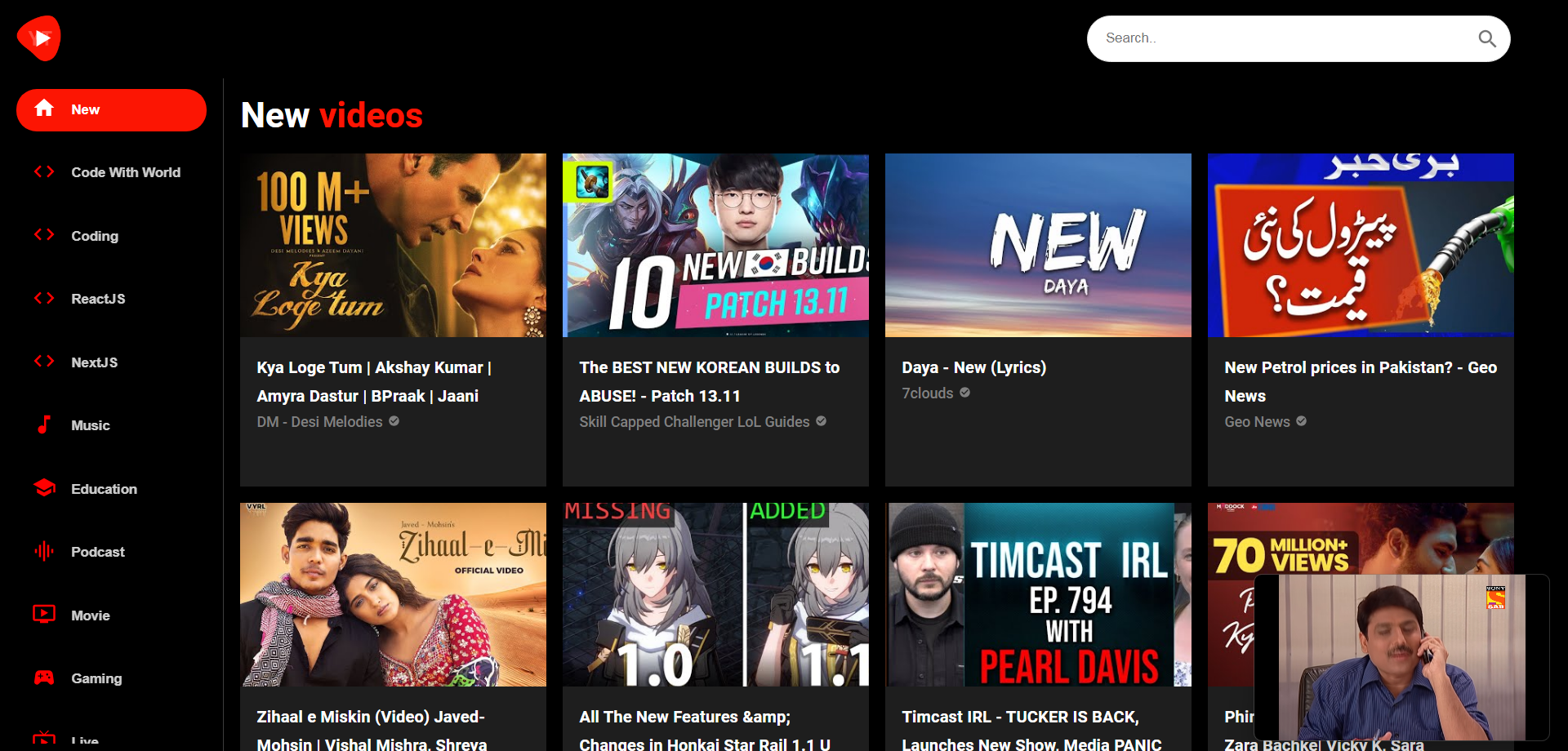Click the floating mini player video
Image resolution: width=1568 pixels, height=751 pixels.
click(1401, 658)
